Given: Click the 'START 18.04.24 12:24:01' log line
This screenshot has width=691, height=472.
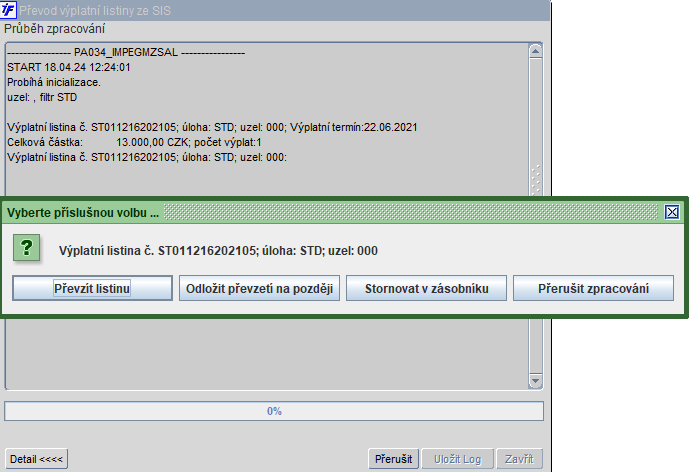Looking at the screenshot, I should click(x=69, y=67).
